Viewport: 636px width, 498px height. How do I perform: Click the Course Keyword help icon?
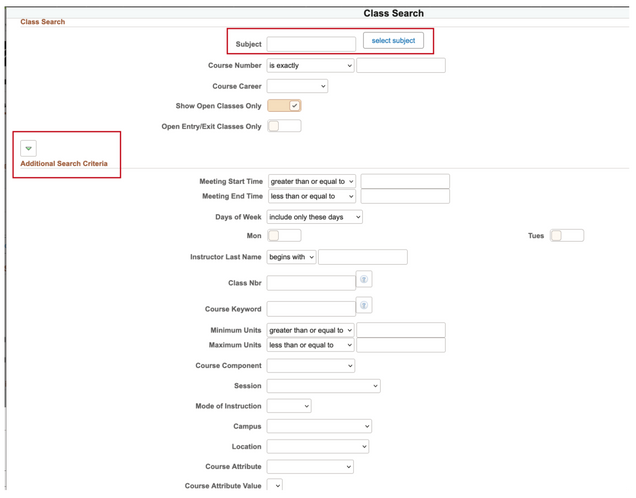(x=364, y=305)
